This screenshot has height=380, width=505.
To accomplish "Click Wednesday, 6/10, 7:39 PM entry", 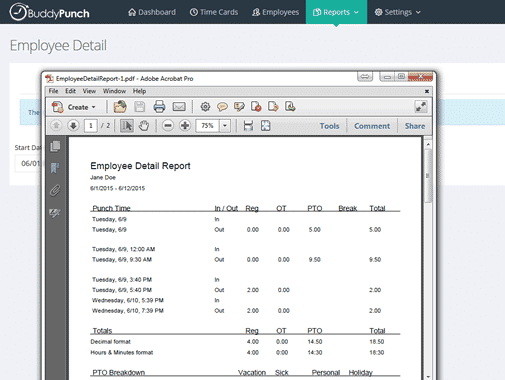I will point(128,311).
